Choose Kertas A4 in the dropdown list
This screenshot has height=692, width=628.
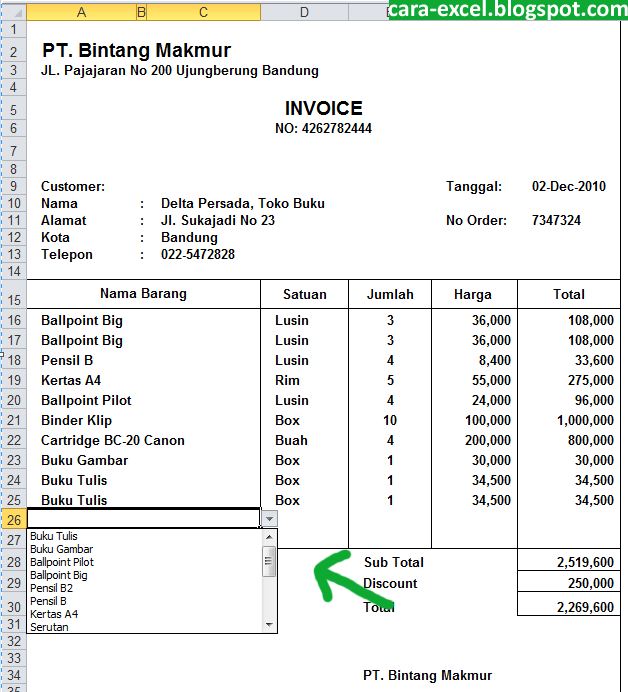[54, 614]
